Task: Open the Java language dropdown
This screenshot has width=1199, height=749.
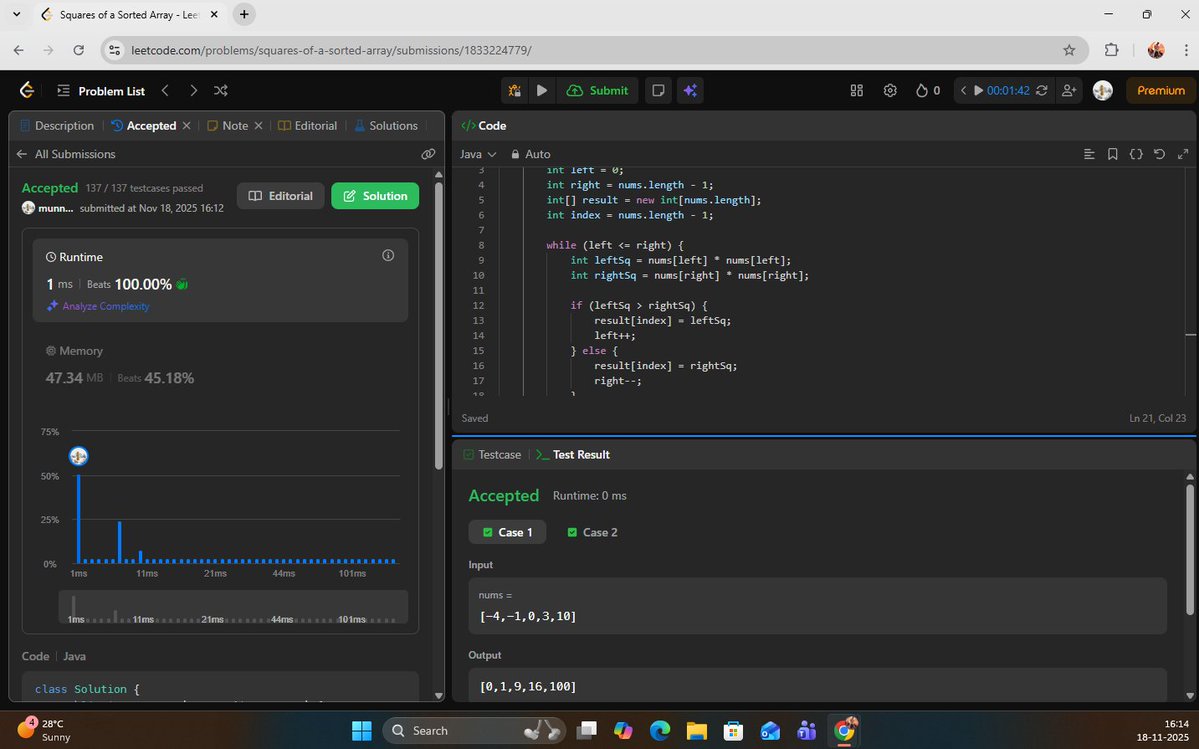Action: [x=476, y=154]
